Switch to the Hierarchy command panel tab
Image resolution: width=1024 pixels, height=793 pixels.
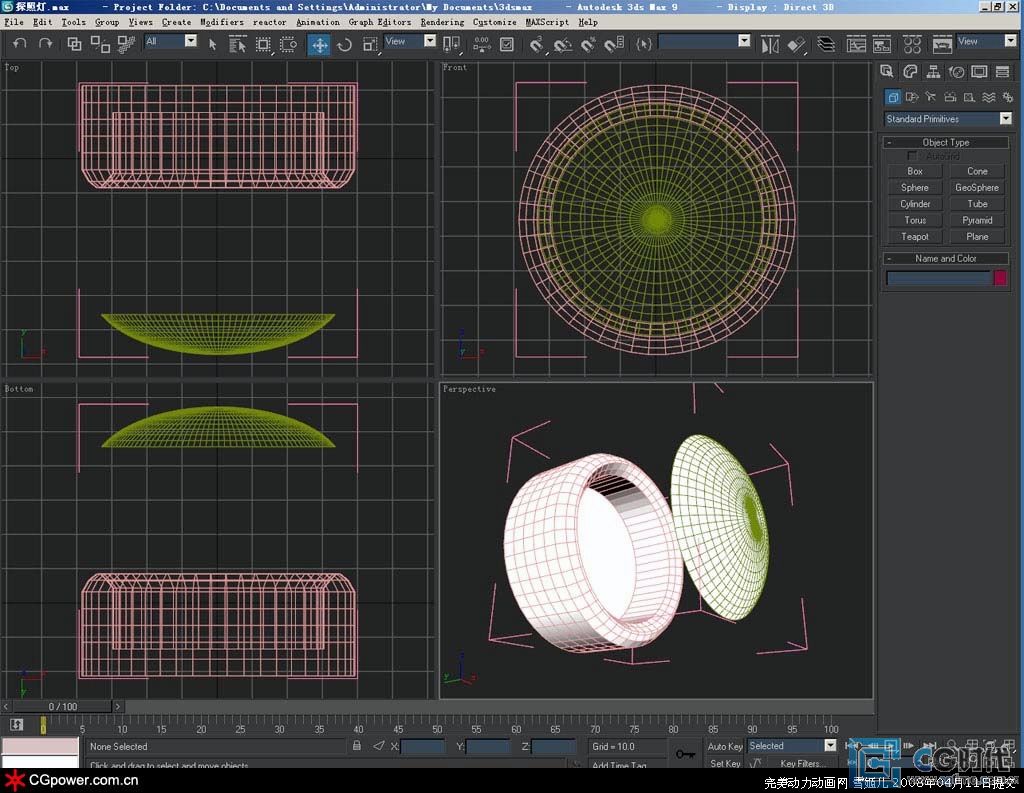pyautogui.click(x=933, y=72)
